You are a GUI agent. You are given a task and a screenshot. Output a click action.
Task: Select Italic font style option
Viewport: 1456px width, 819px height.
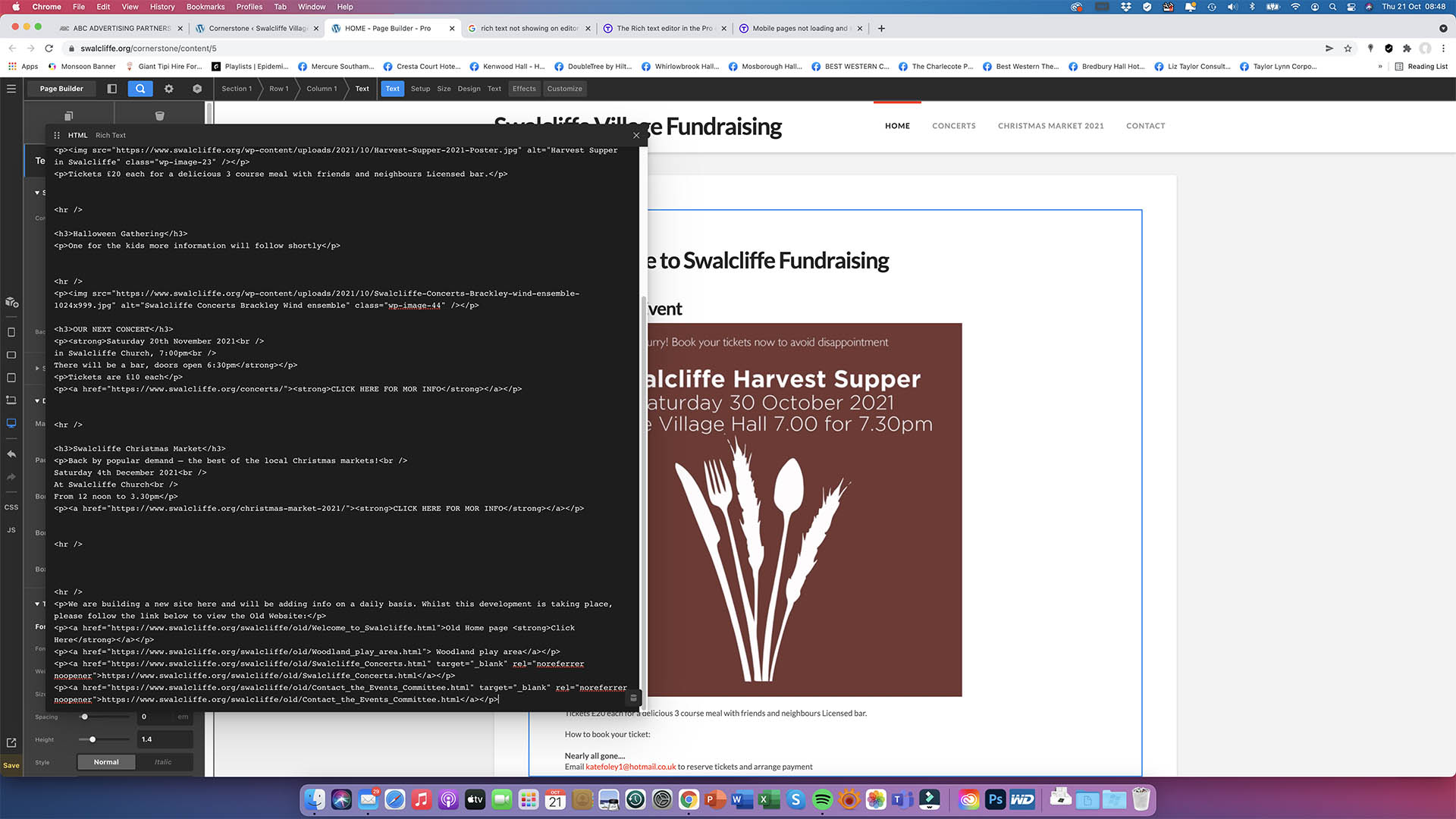click(x=163, y=762)
